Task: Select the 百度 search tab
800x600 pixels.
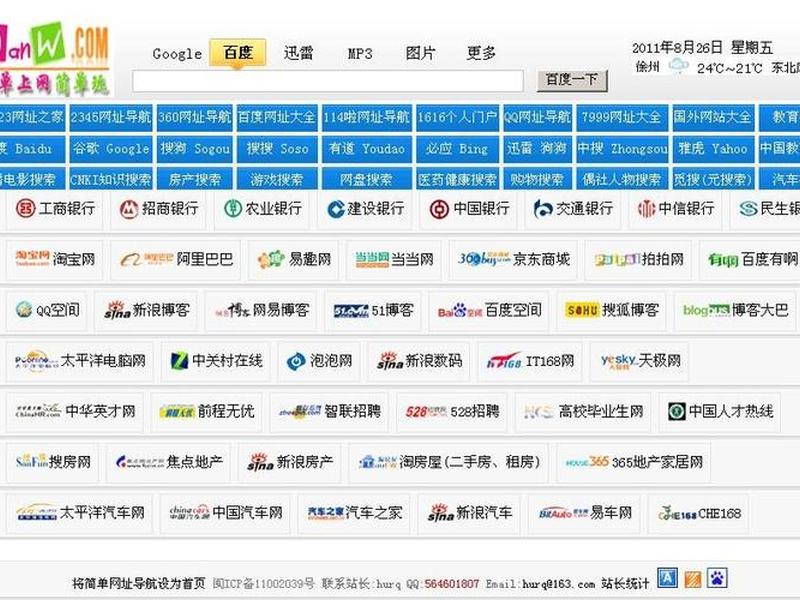Action: tap(237, 53)
